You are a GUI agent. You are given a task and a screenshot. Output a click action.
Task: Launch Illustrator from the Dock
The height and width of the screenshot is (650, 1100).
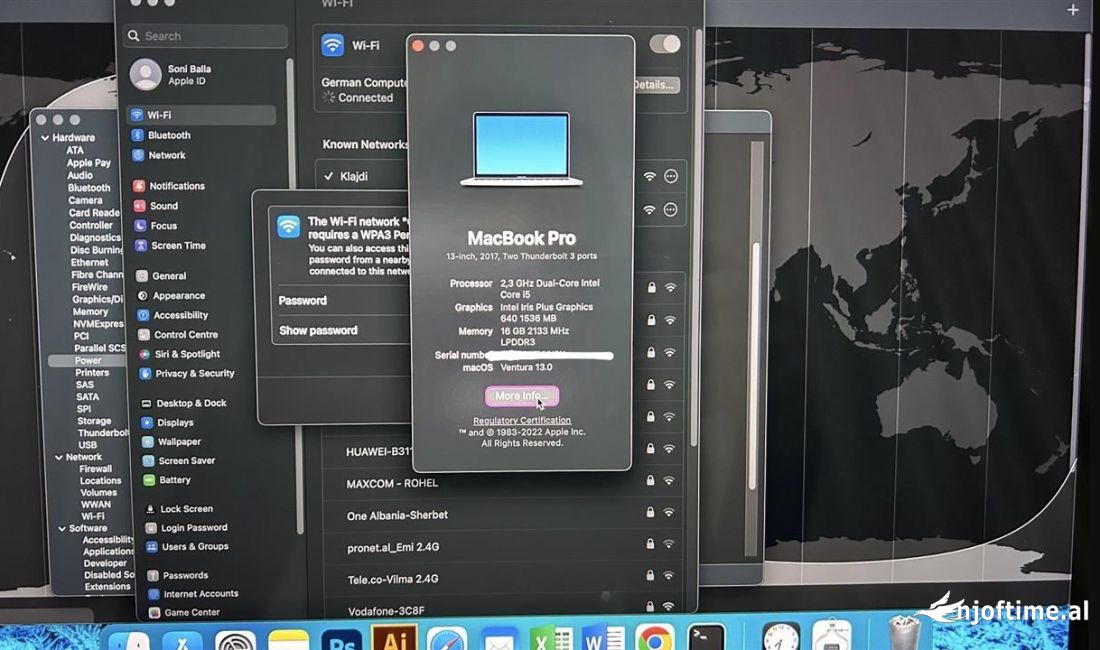pos(394,638)
